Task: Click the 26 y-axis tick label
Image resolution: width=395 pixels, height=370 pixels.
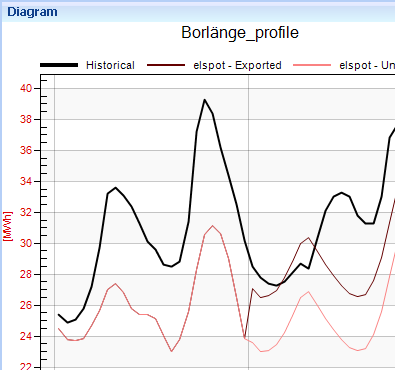Action: [x=26, y=305]
